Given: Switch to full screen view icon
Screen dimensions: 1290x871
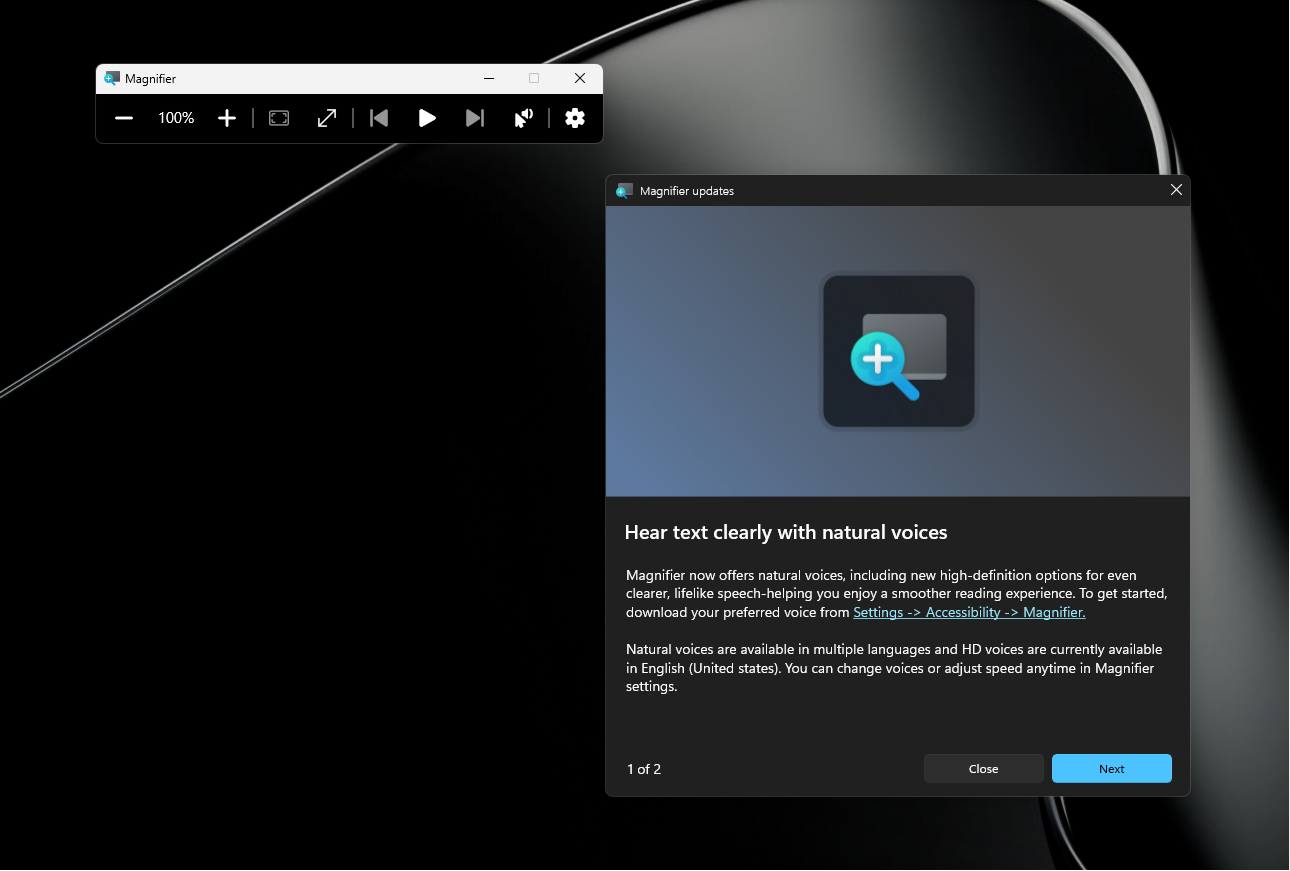Looking at the screenshot, I should (x=279, y=118).
